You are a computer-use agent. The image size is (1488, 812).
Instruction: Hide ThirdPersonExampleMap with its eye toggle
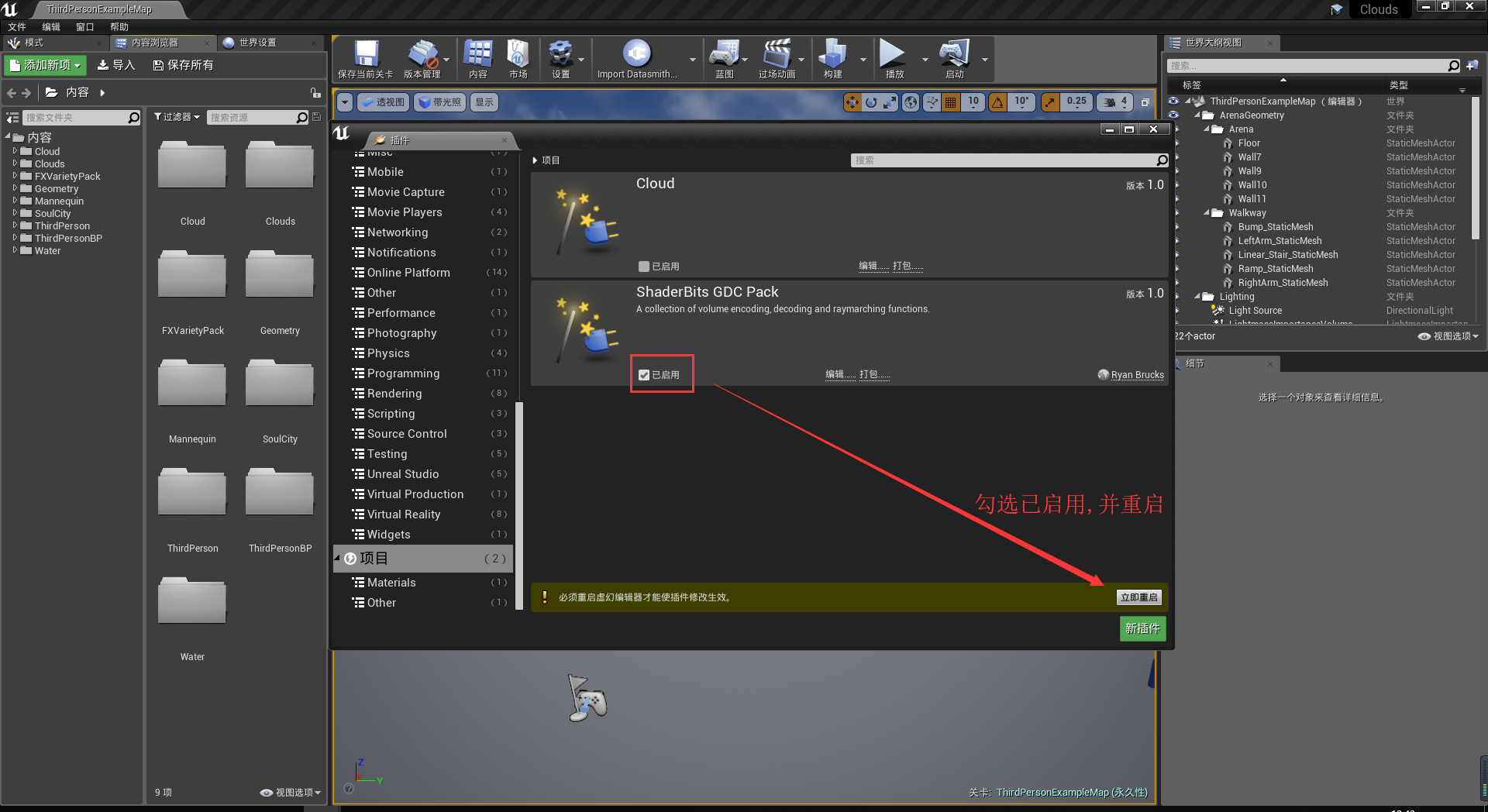(1173, 101)
